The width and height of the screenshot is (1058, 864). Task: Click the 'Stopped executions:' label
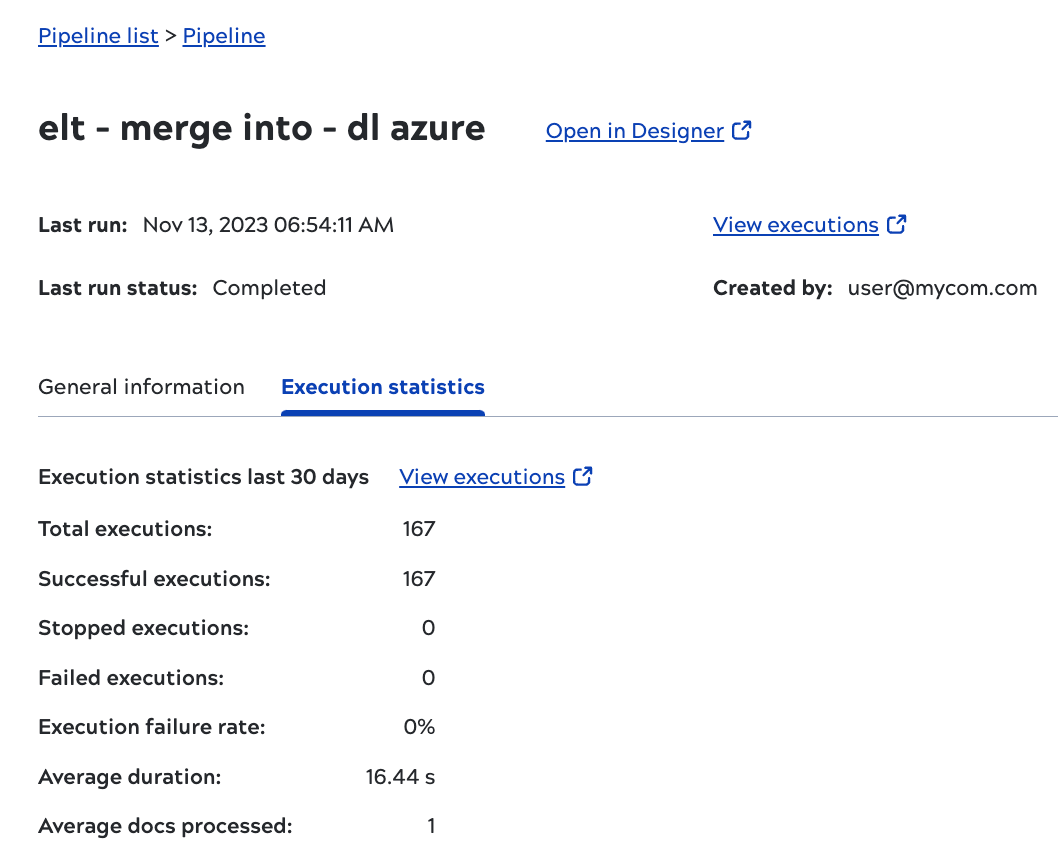(x=144, y=628)
